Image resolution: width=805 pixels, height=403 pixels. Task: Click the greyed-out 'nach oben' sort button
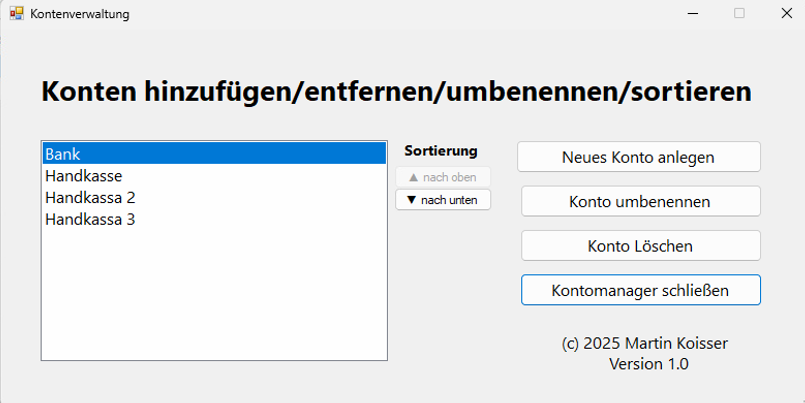pyautogui.click(x=443, y=177)
